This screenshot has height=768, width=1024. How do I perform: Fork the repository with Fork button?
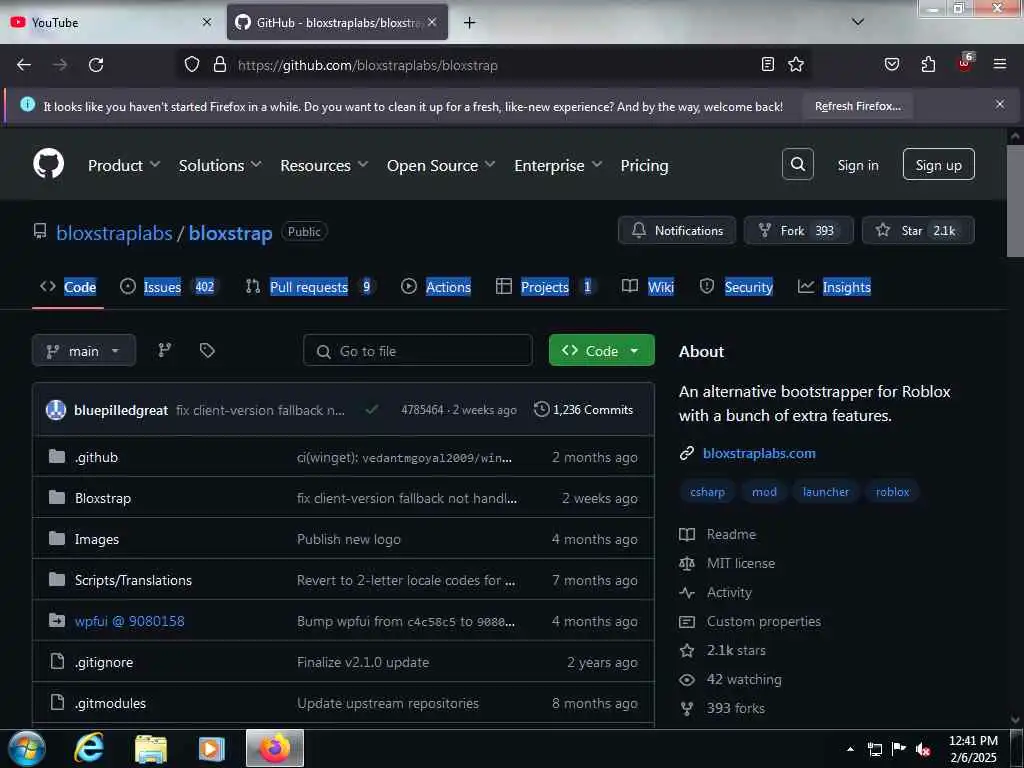798,231
